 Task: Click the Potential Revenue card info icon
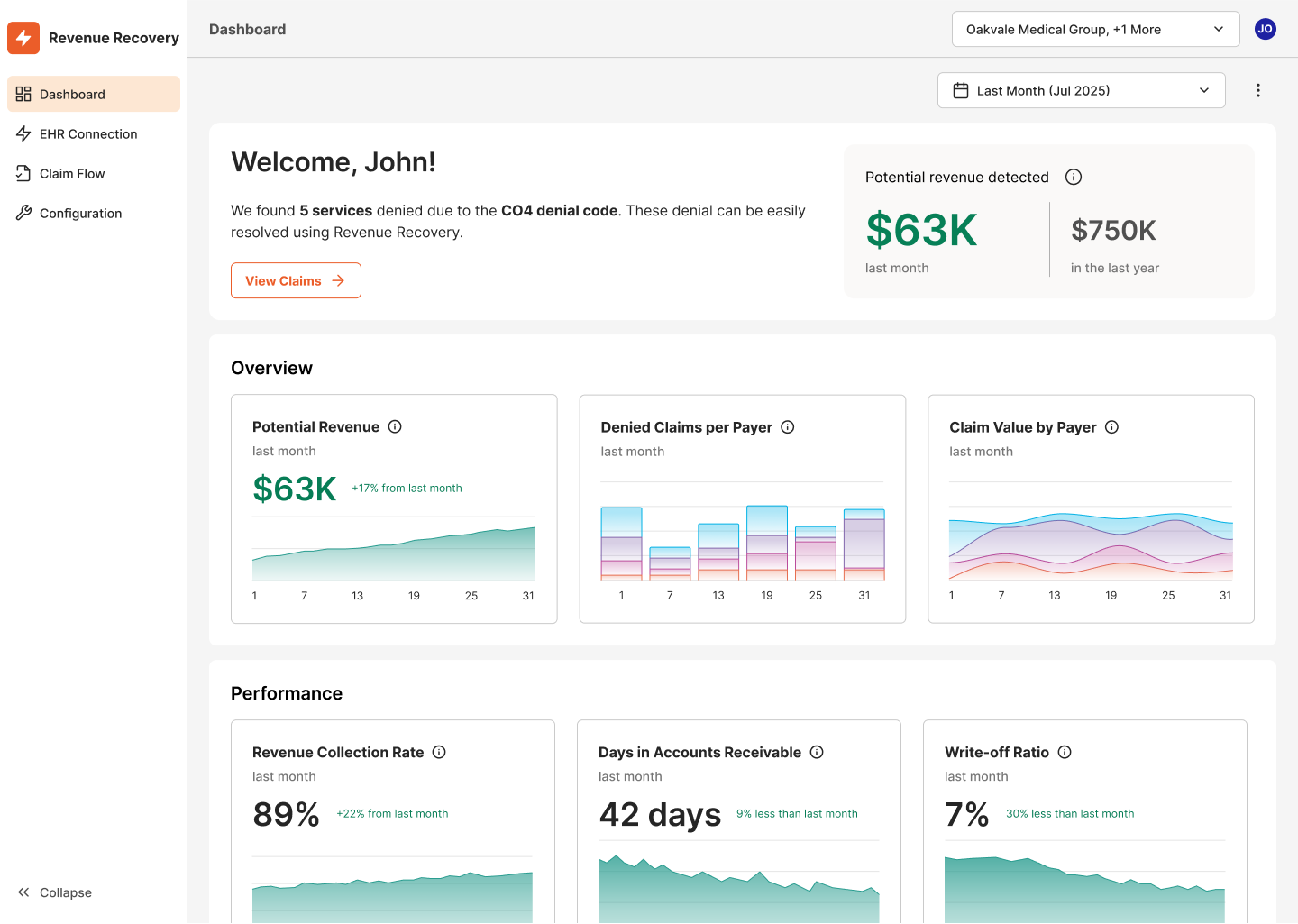pyautogui.click(x=395, y=426)
